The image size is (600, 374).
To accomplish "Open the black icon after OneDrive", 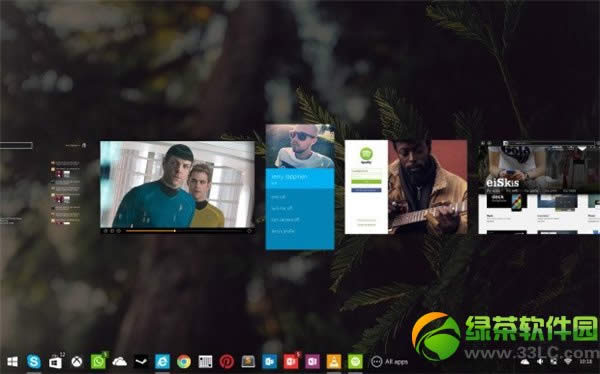I will coord(141,362).
